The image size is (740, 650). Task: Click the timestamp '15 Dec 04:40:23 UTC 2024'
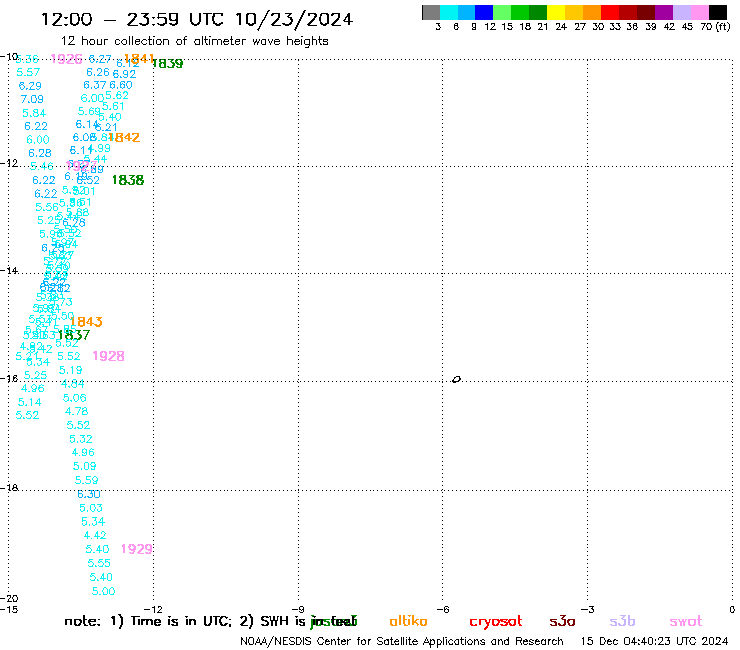(x=655, y=641)
